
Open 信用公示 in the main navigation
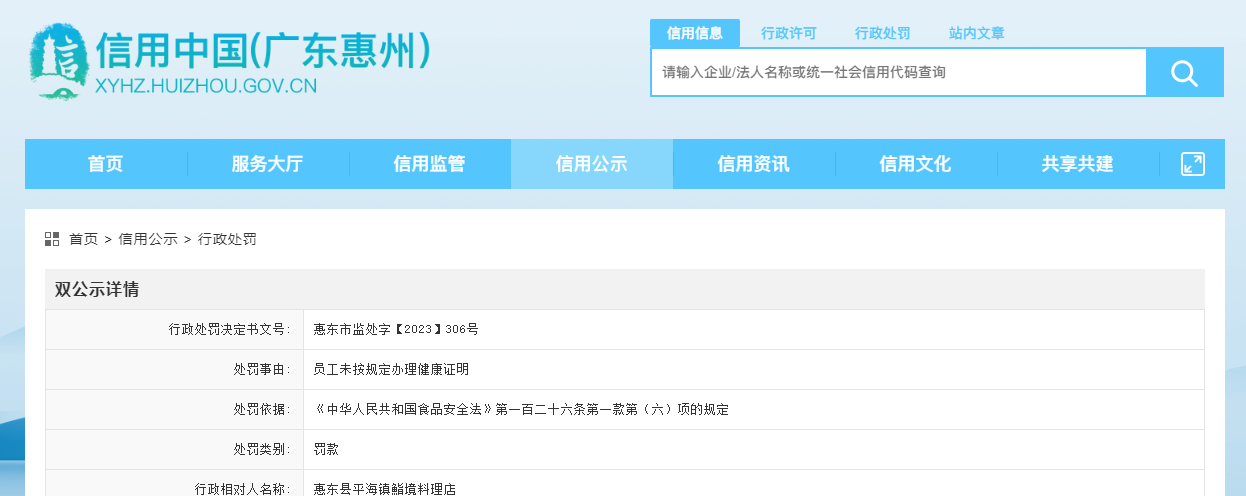(591, 164)
